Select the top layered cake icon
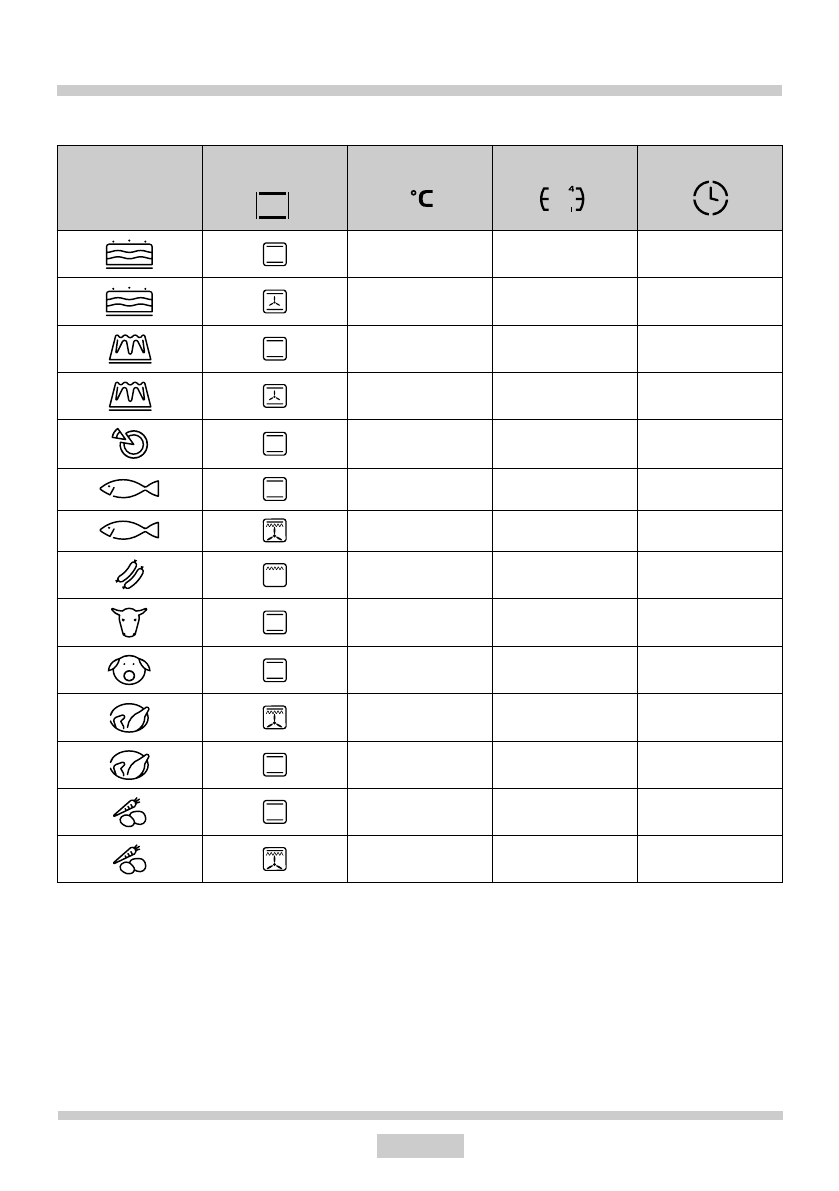839x1191 pixels. [x=129, y=255]
